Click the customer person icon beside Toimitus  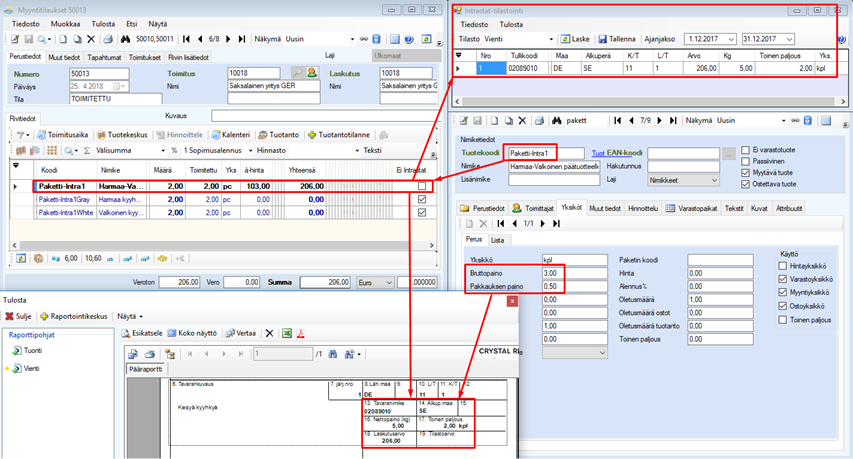click(312, 72)
